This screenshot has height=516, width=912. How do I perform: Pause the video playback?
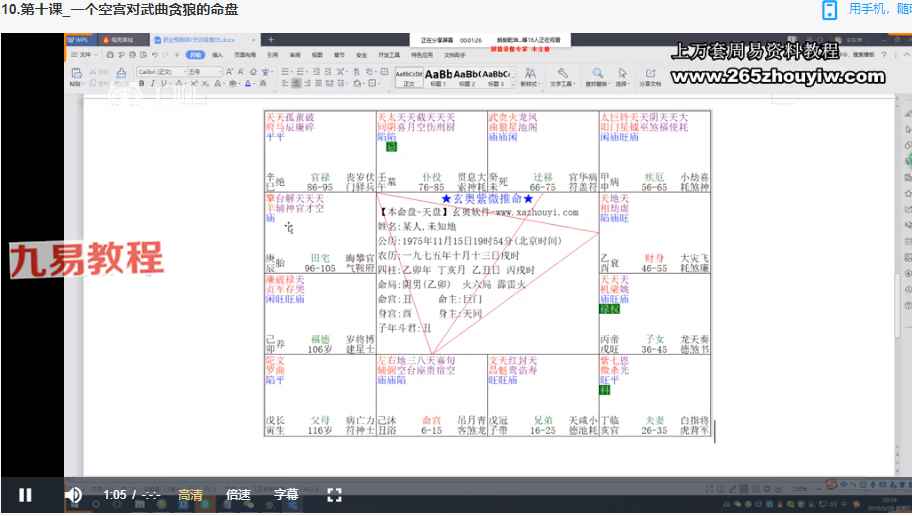25,494
